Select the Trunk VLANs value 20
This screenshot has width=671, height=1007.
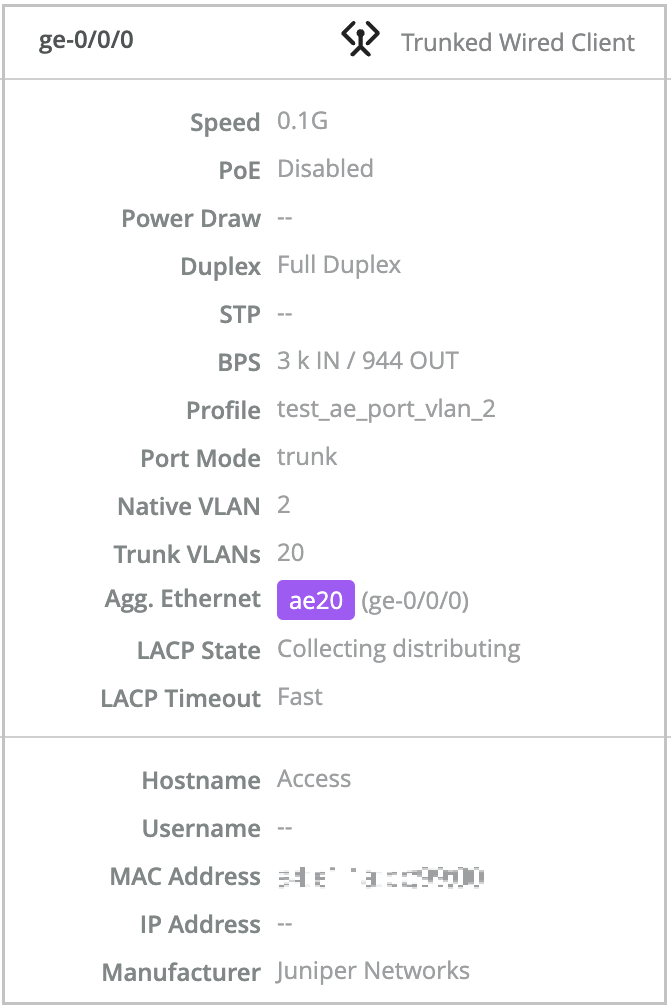click(x=290, y=553)
